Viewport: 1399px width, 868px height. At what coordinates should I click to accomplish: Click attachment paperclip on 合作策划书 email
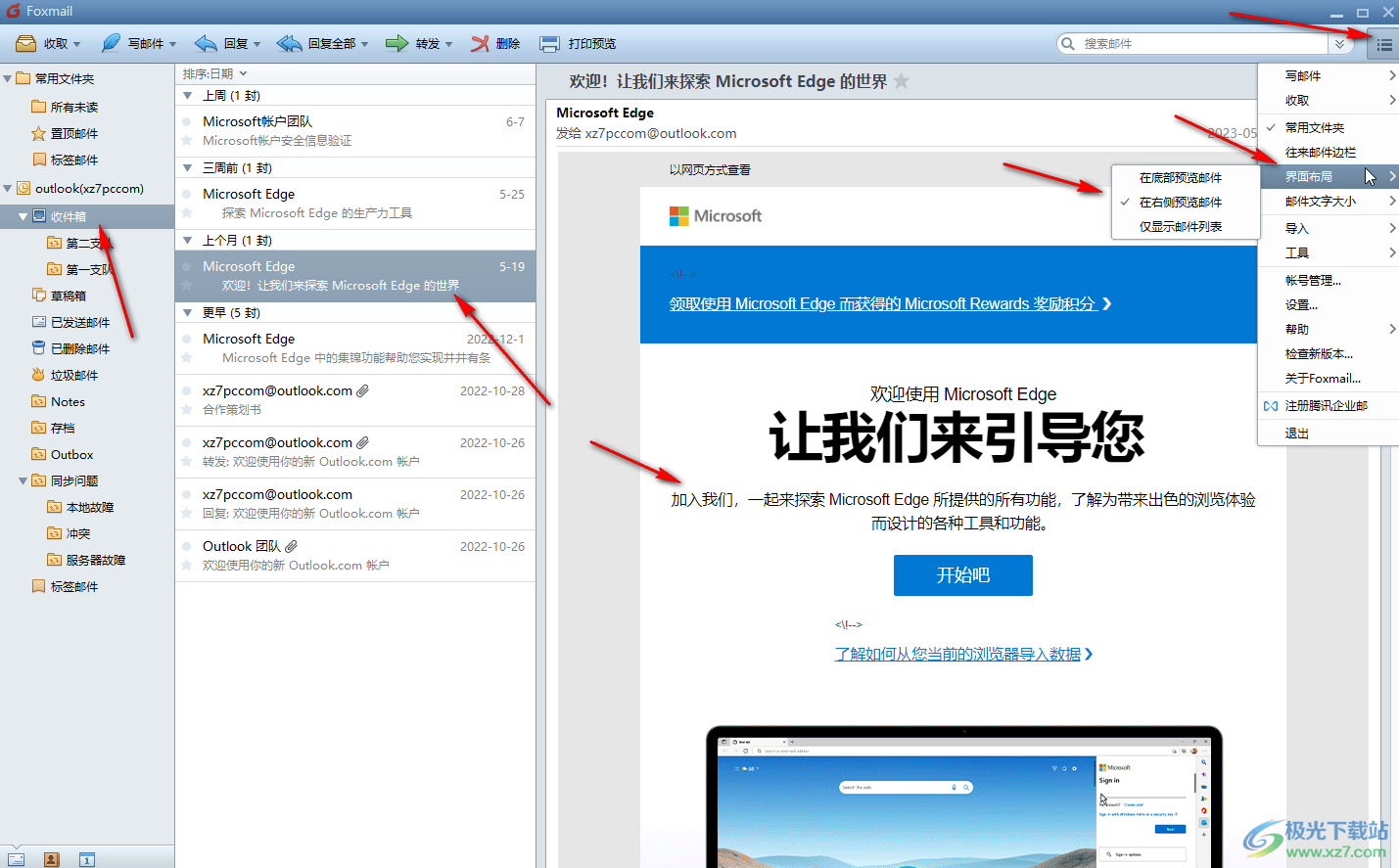click(363, 390)
